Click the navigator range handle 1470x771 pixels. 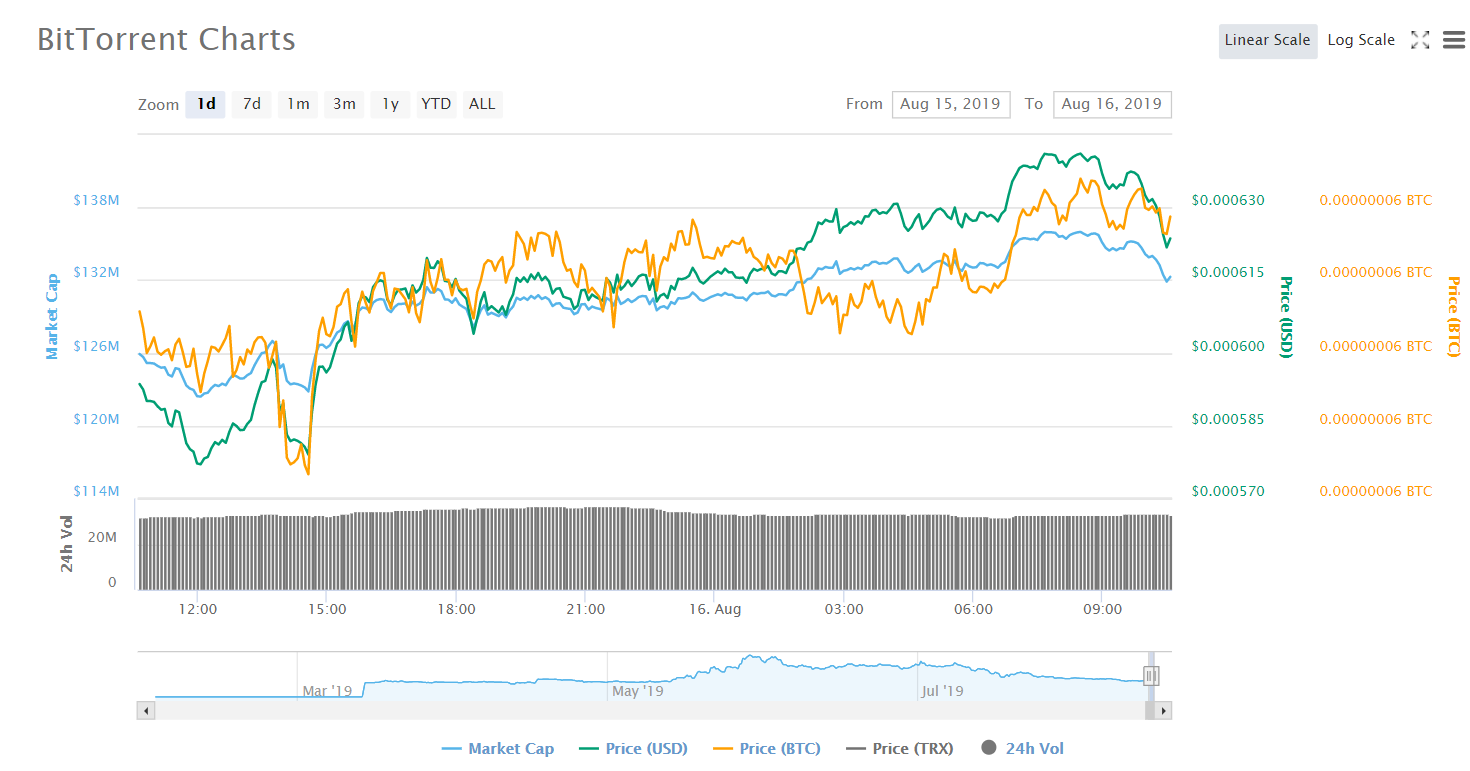pos(1151,676)
